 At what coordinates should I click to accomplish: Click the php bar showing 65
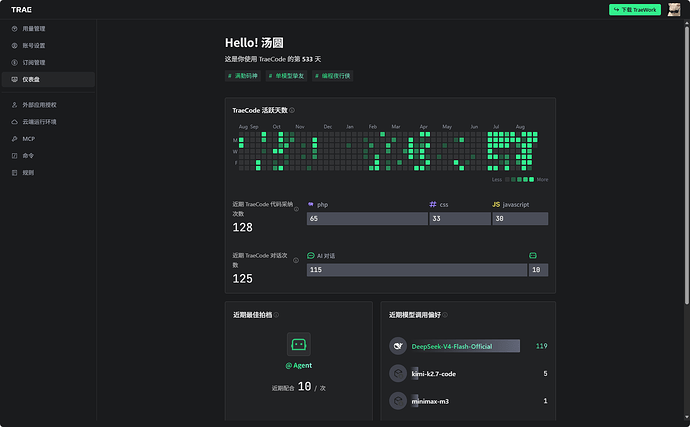point(367,218)
